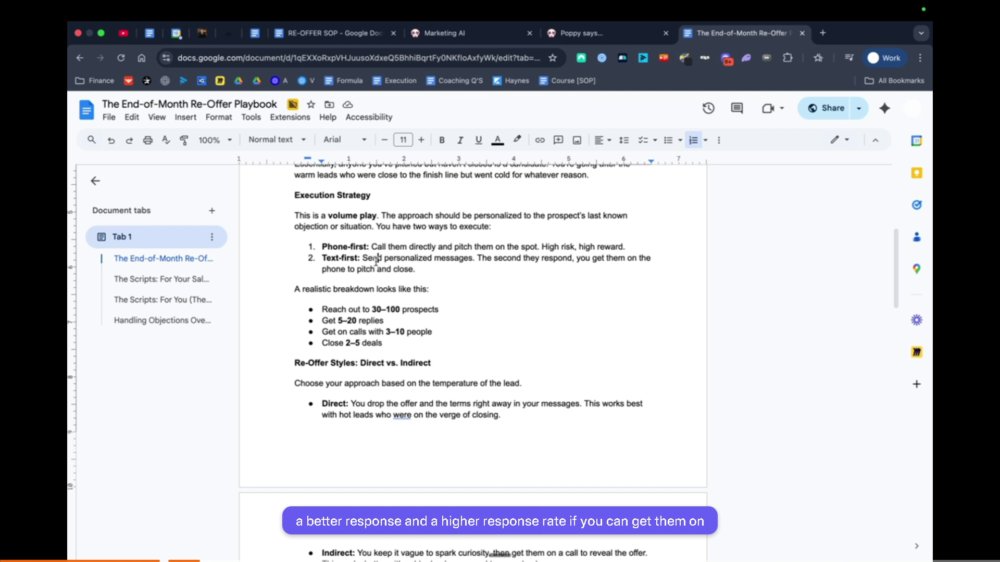The image size is (1000, 562).
Task: Open the comments panel icon
Action: point(737,108)
